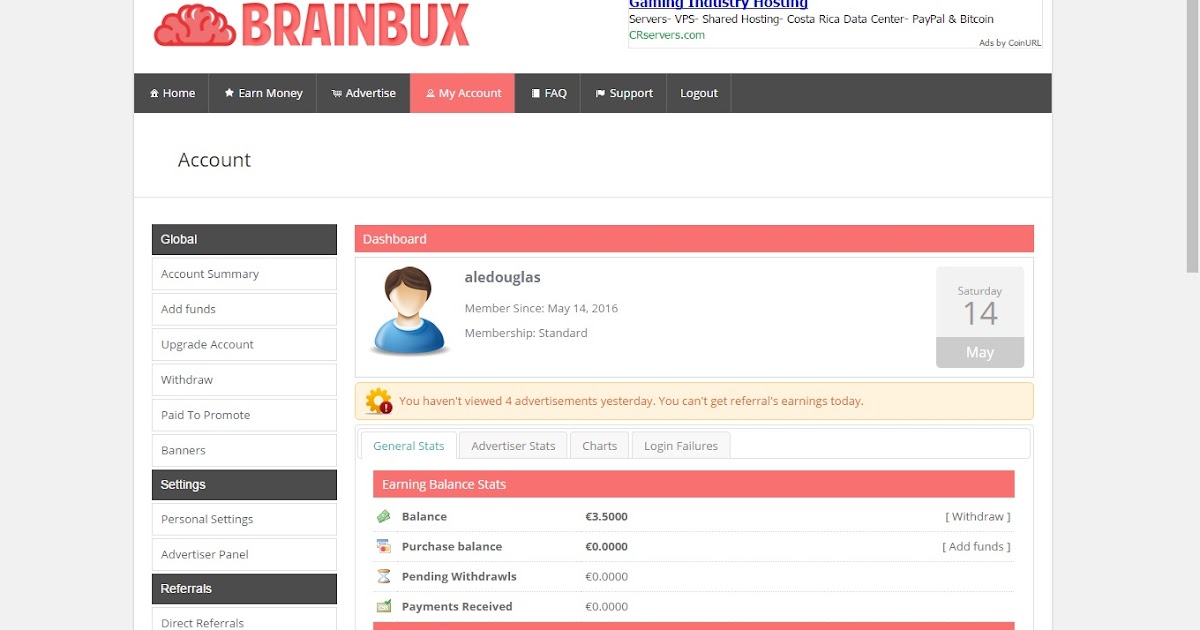Open Upgrade Account from the sidebar

click(207, 344)
